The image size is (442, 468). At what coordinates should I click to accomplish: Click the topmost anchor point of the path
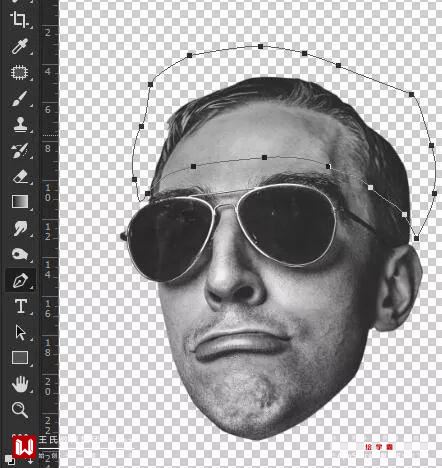261,46
